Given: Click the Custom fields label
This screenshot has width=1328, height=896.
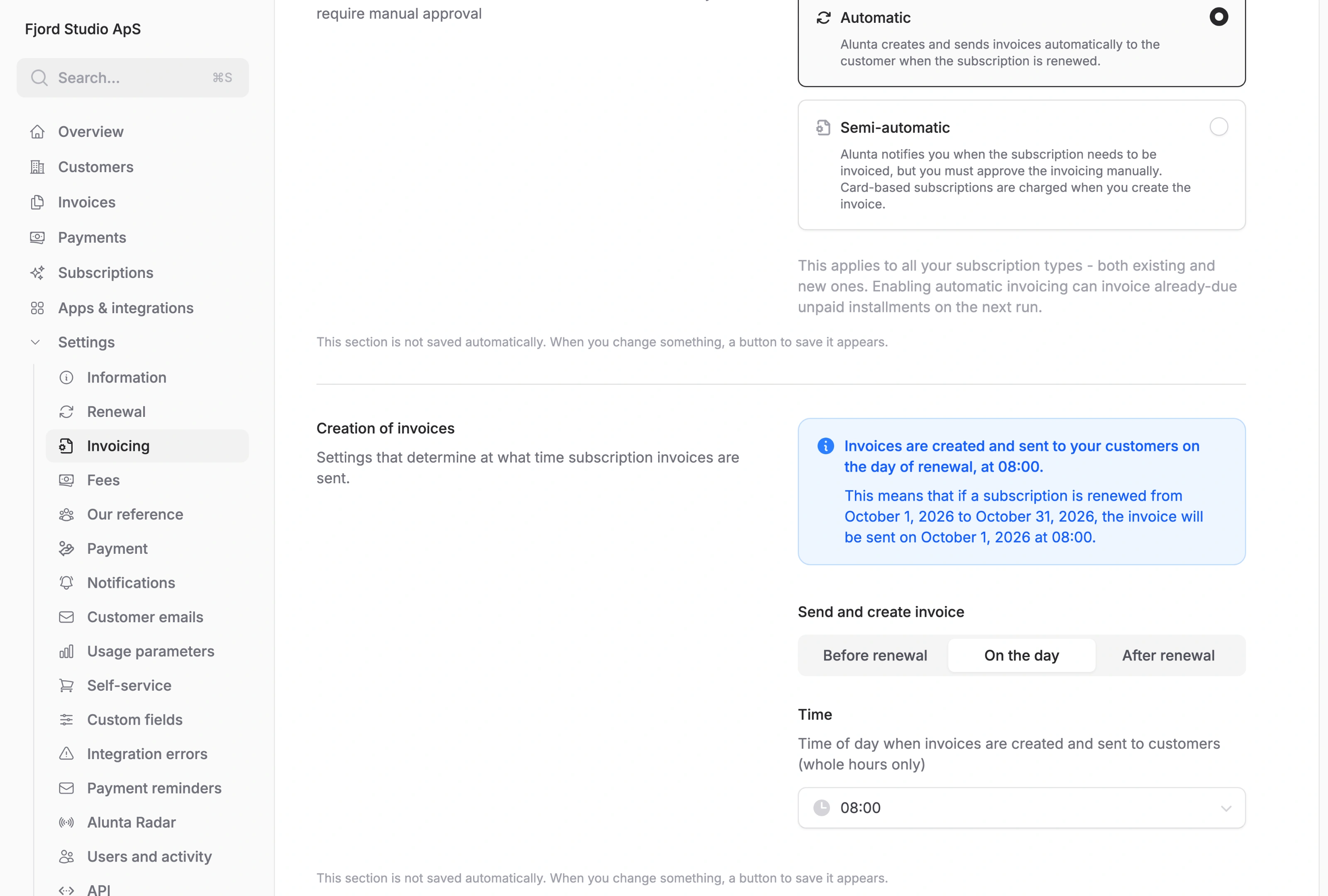Looking at the screenshot, I should (x=135, y=720).
